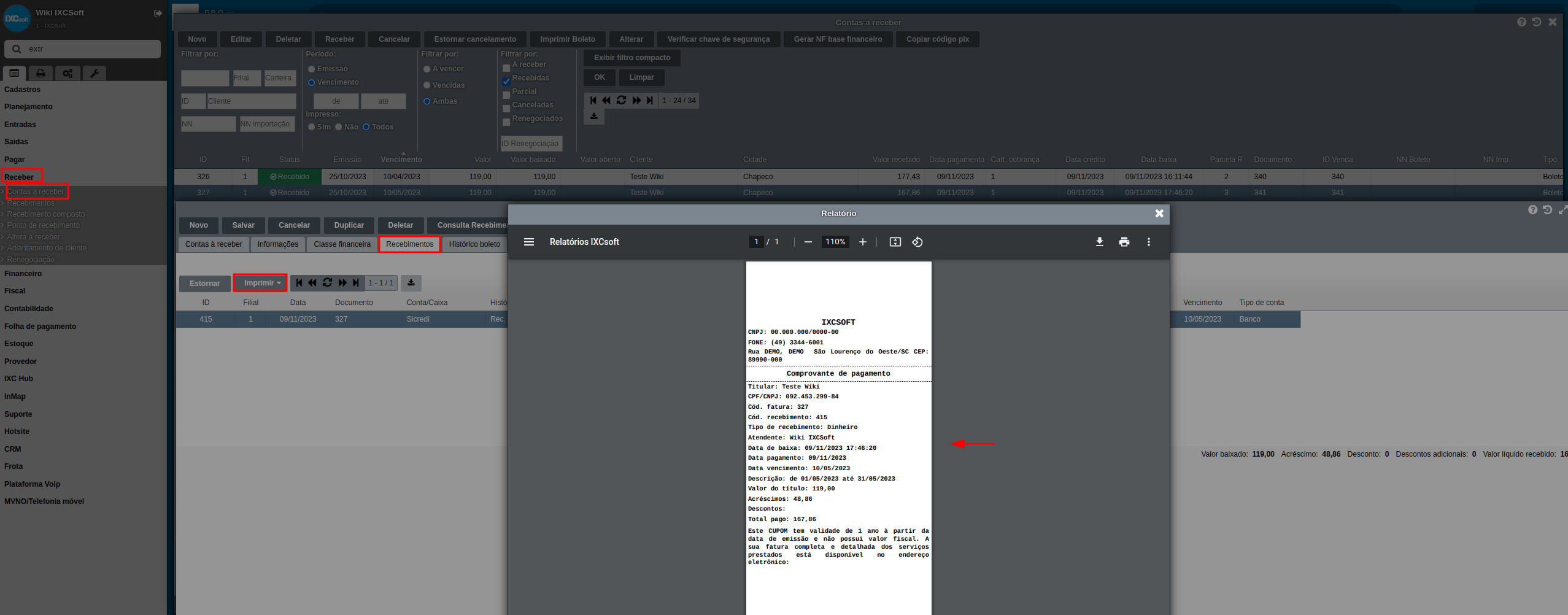Refresh the recebimentos list
Viewport: 1568px width, 615px height.
pos(327,283)
